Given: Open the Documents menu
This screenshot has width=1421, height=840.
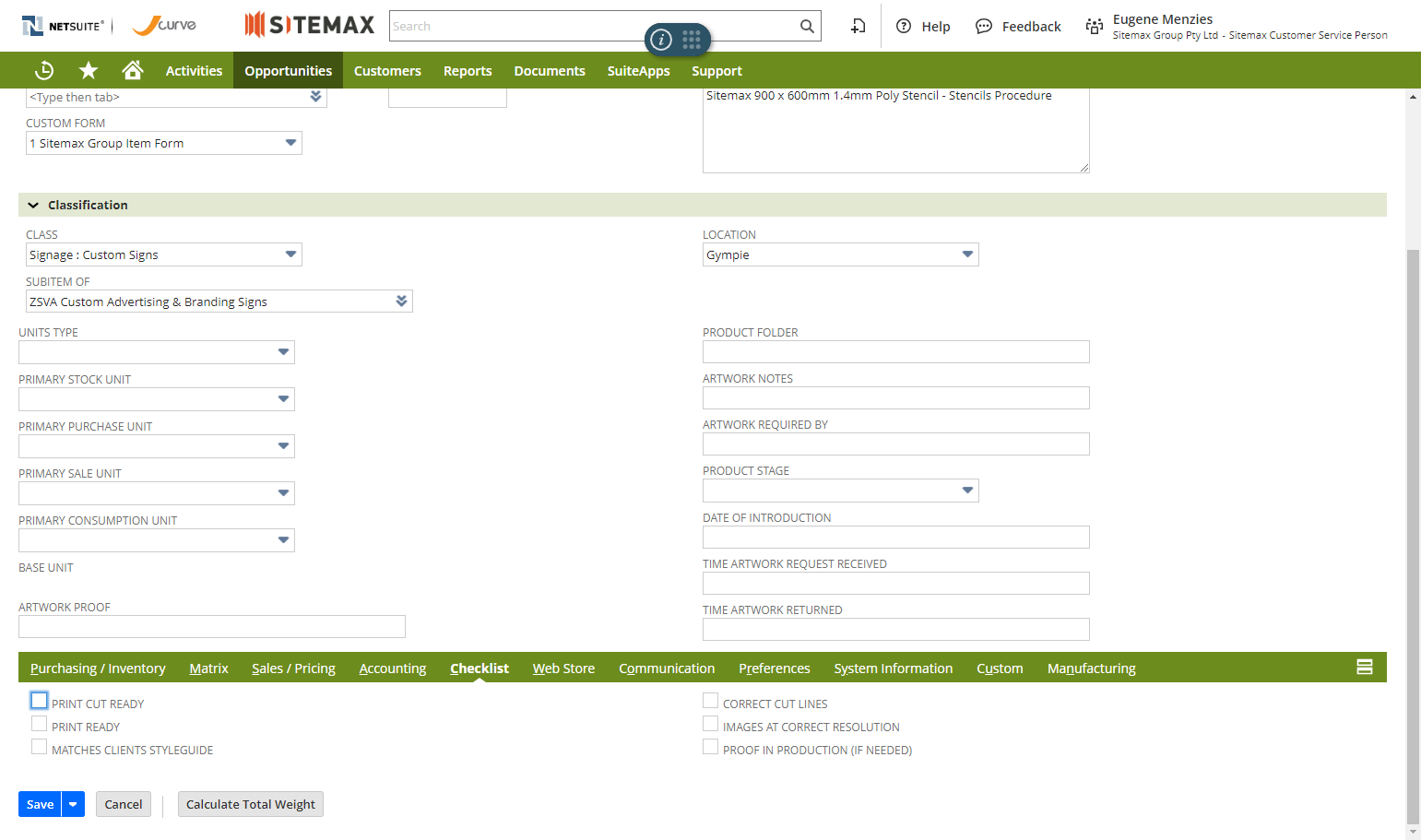Looking at the screenshot, I should (550, 70).
